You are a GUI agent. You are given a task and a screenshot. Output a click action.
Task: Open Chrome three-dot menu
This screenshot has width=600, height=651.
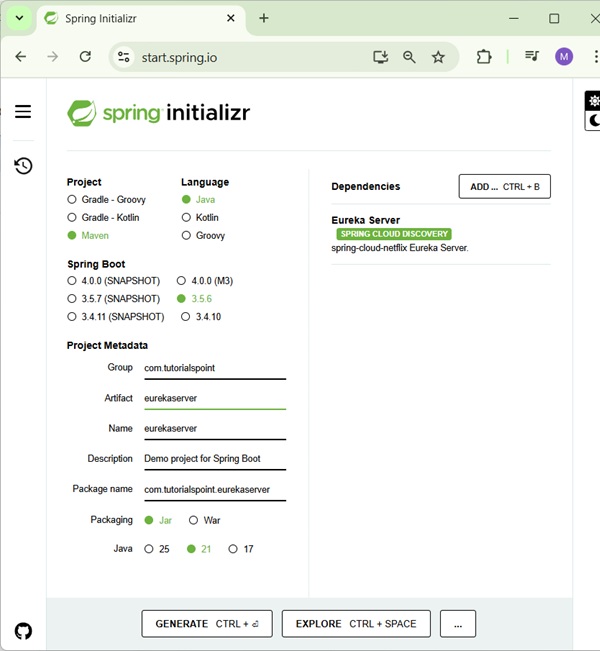596,56
